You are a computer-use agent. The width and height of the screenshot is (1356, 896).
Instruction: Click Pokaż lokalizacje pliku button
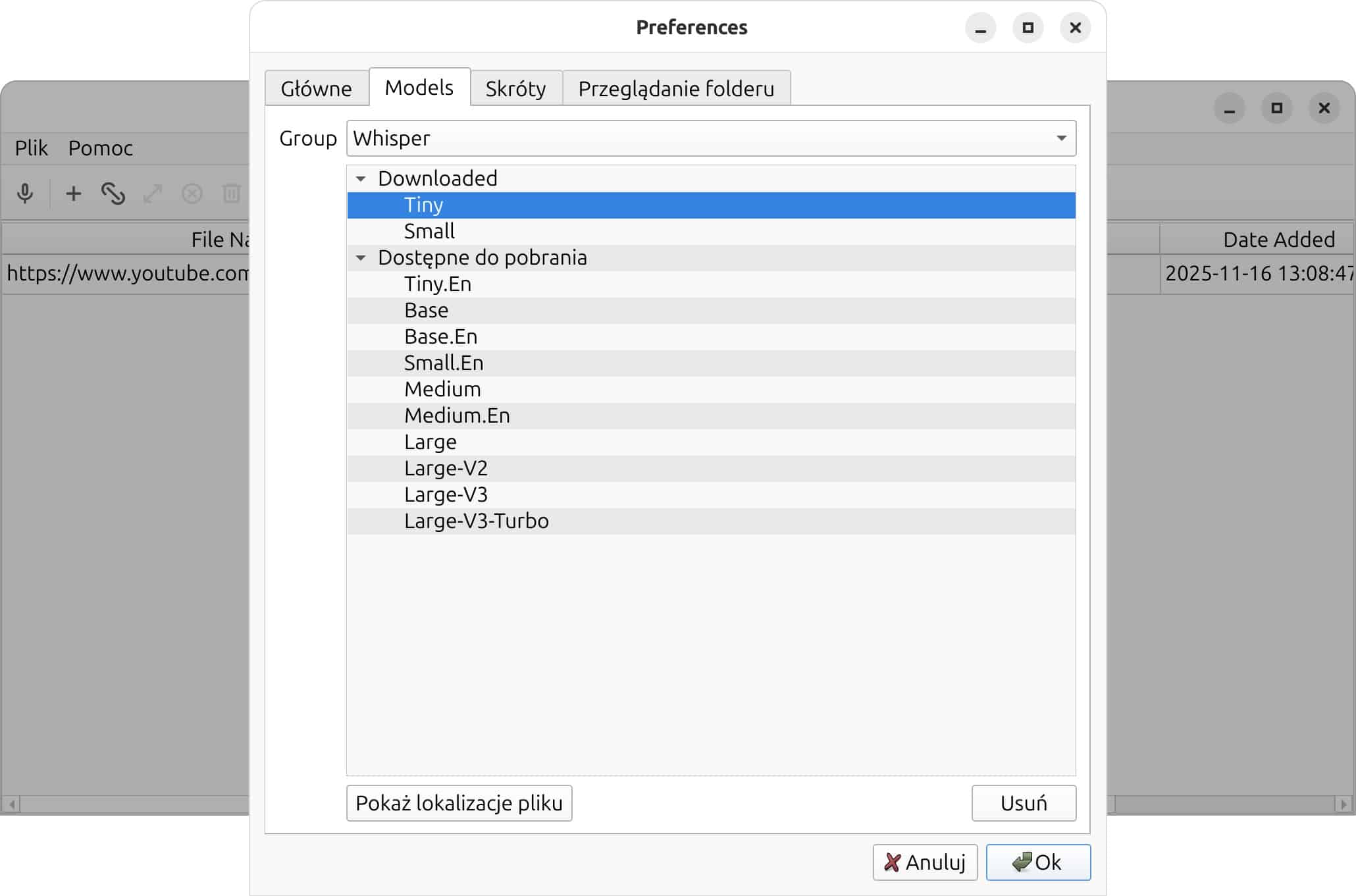459,803
